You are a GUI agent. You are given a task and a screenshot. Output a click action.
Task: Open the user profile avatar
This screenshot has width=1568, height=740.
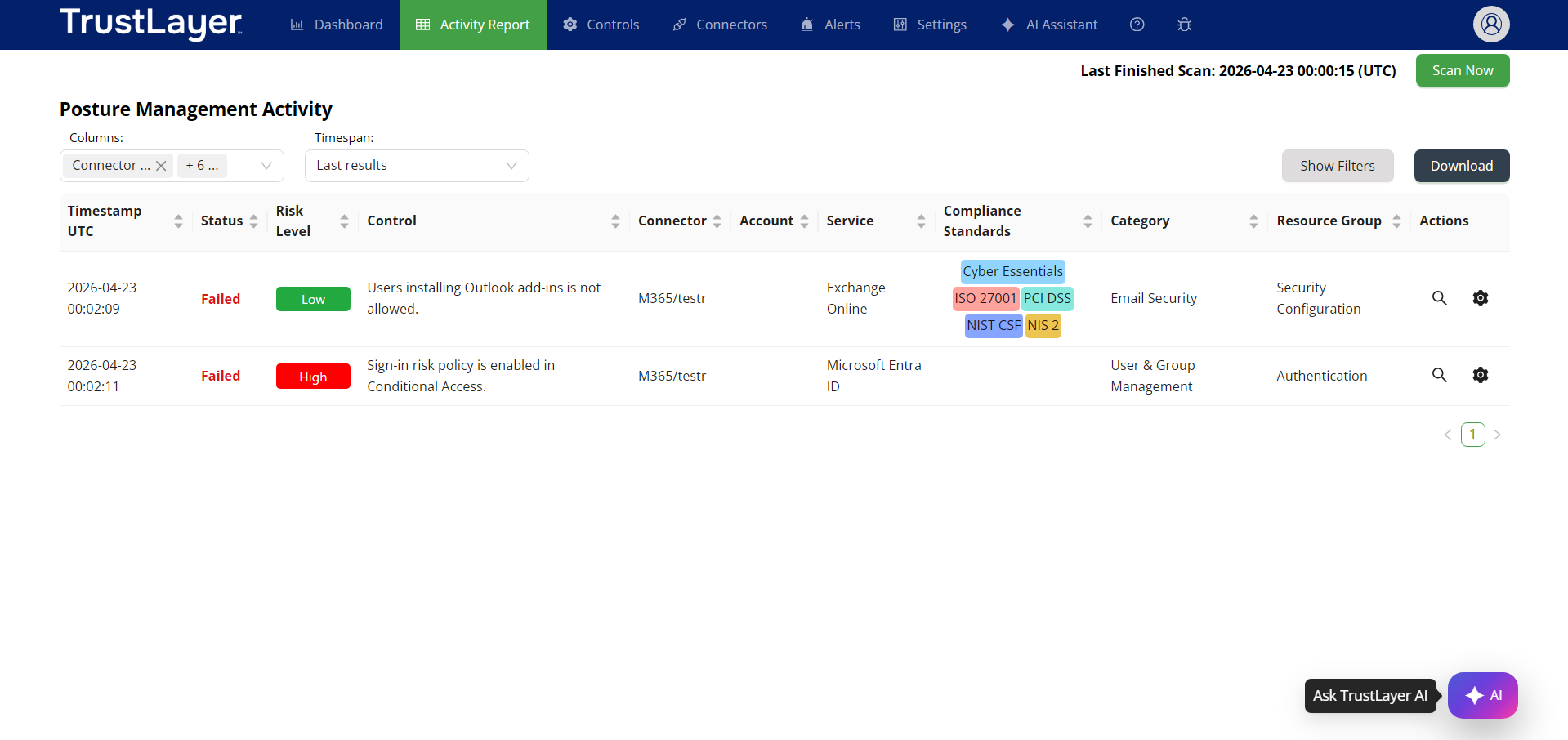pos(1490,25)
